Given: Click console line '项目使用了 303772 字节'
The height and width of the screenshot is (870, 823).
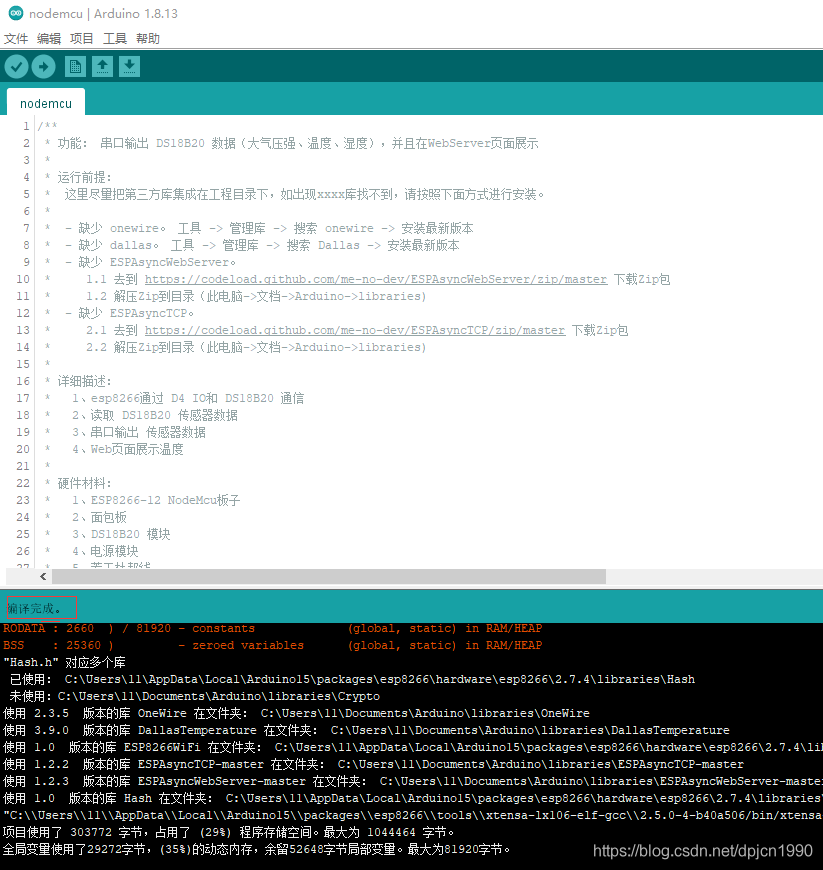Looking at the screenshot, I should (x=229, y=833).
